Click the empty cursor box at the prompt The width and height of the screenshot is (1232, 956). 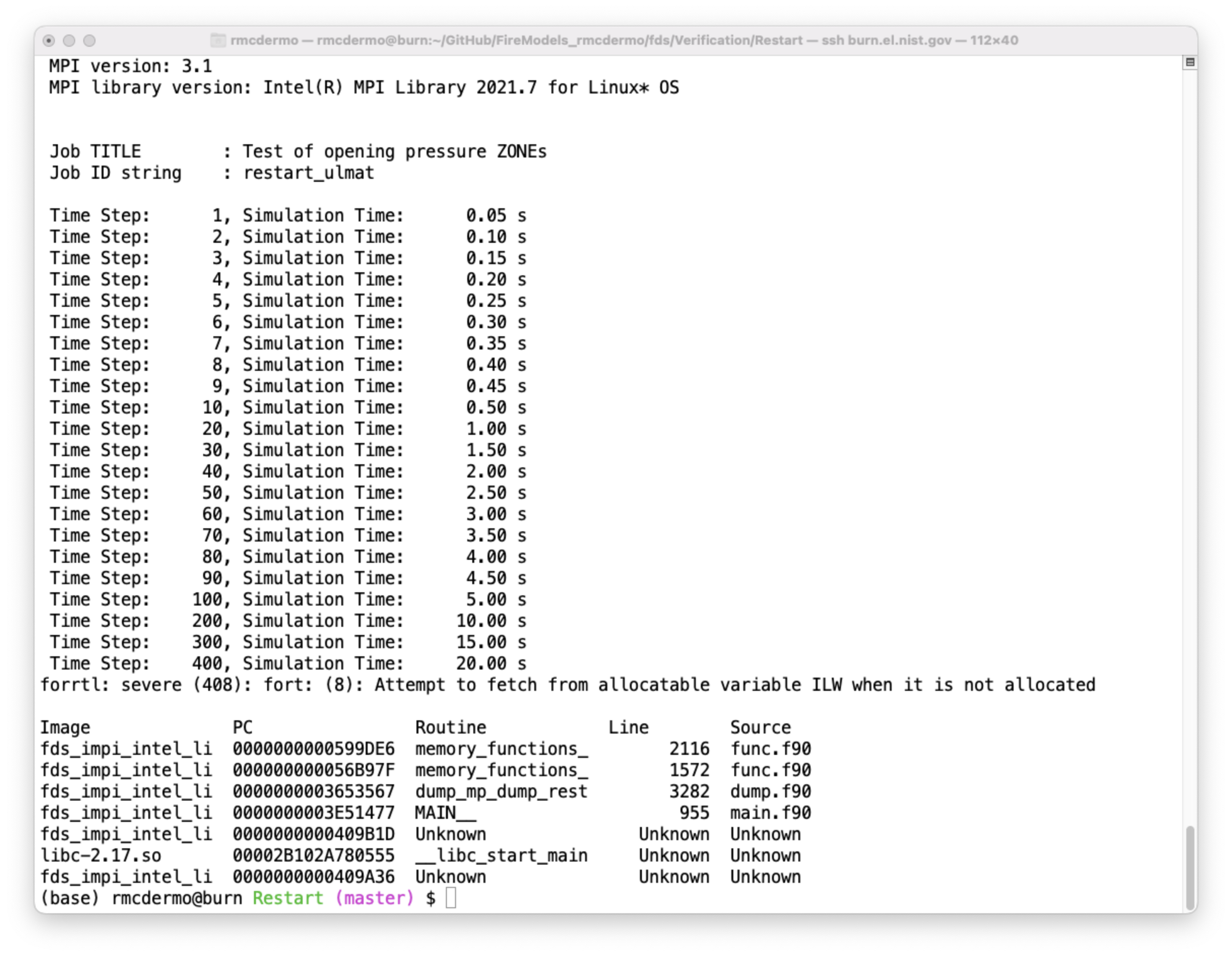[x=451, y=898]
